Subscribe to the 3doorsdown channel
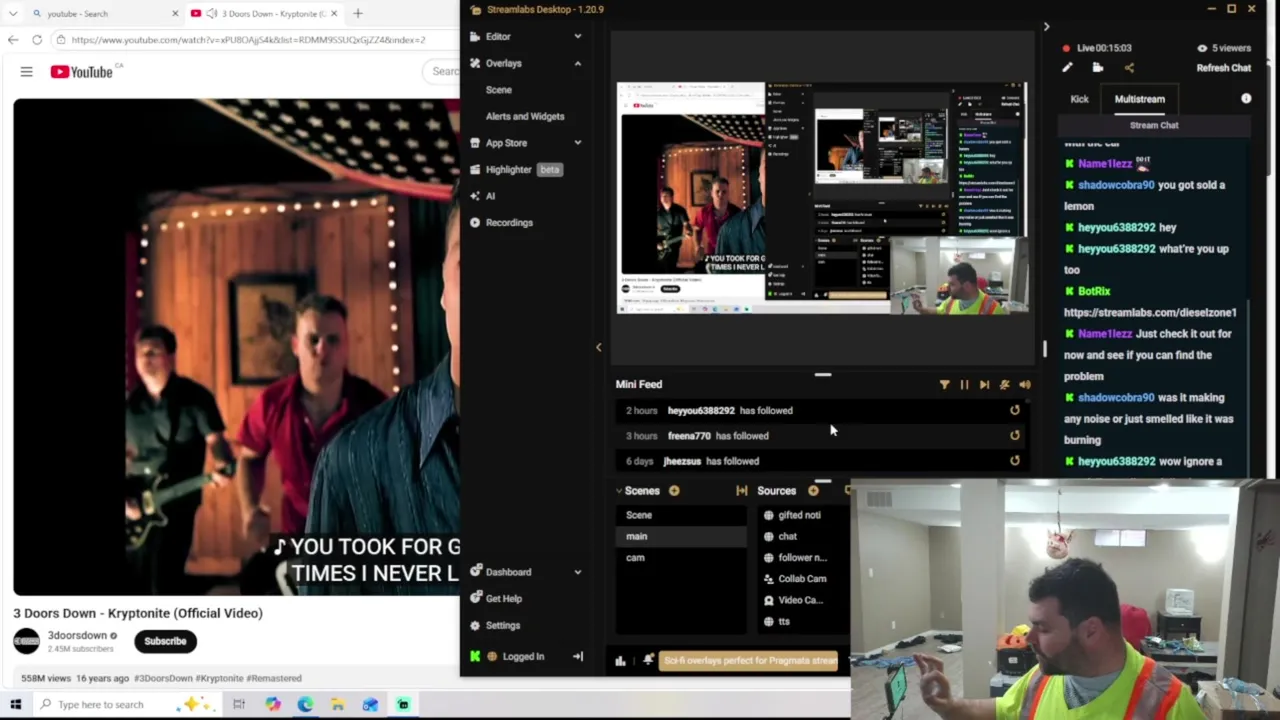Image resolution: width=1280 pixels, height=720 pixels. pyautogui.click(x=165, y=641)
